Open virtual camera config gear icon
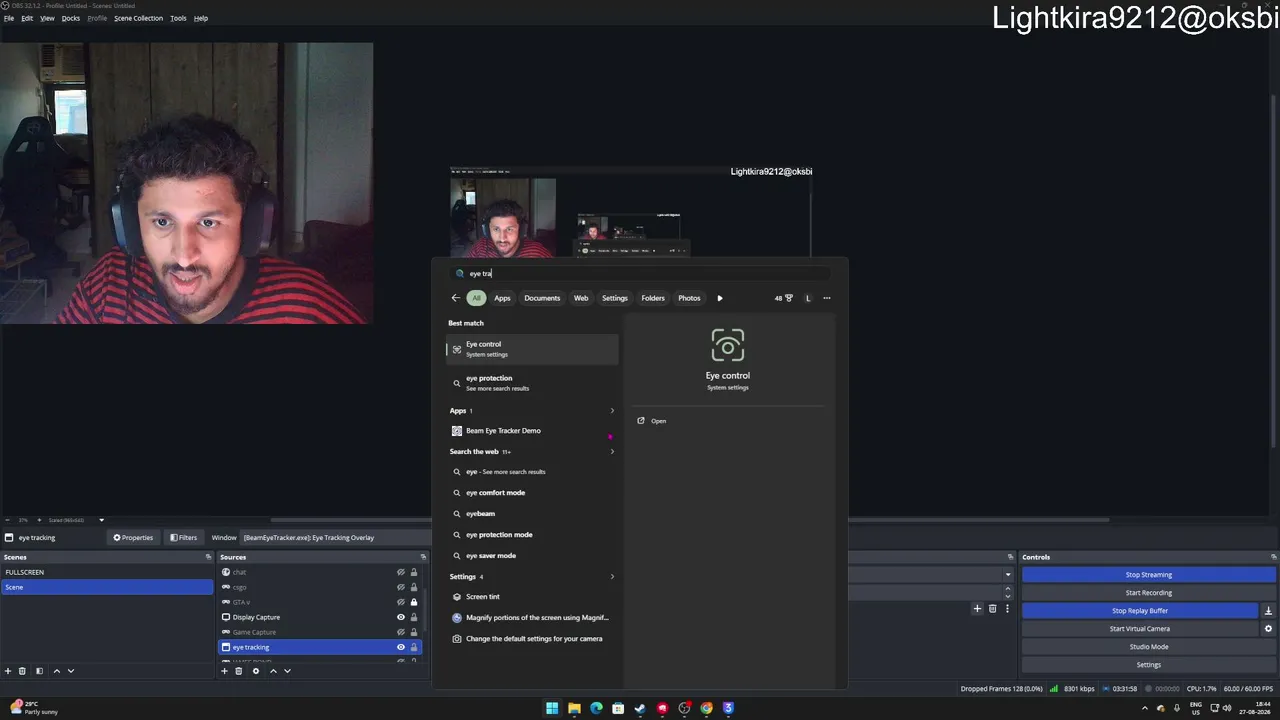 [x=1268, y=629]
